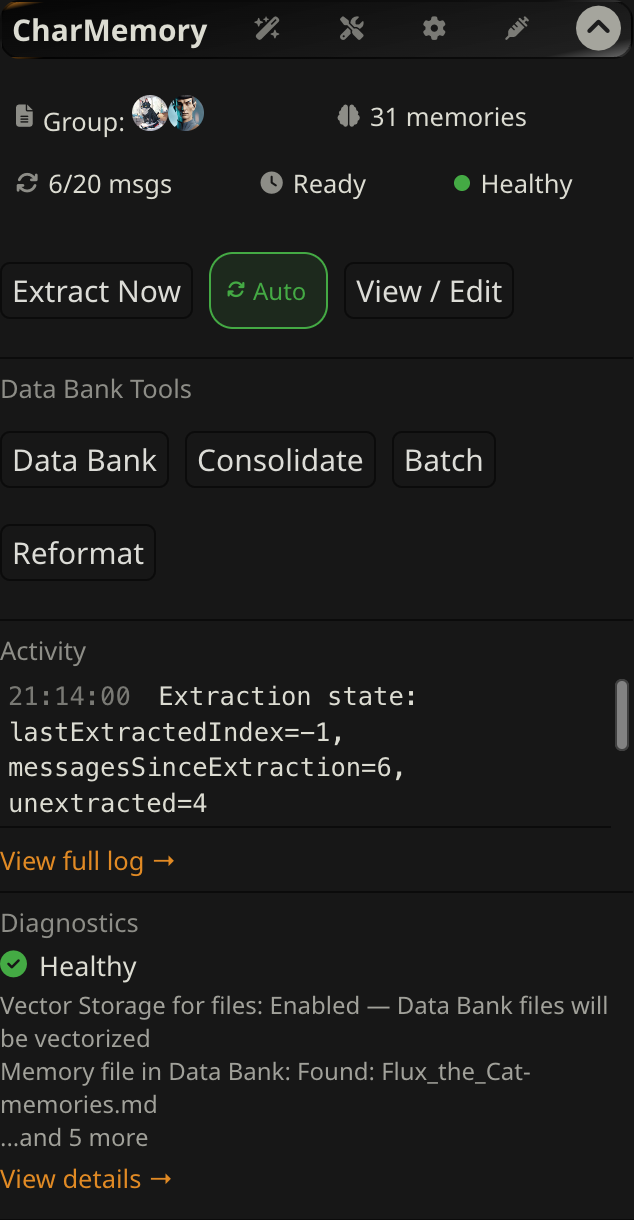Open the View / Edit memories button

429,291
